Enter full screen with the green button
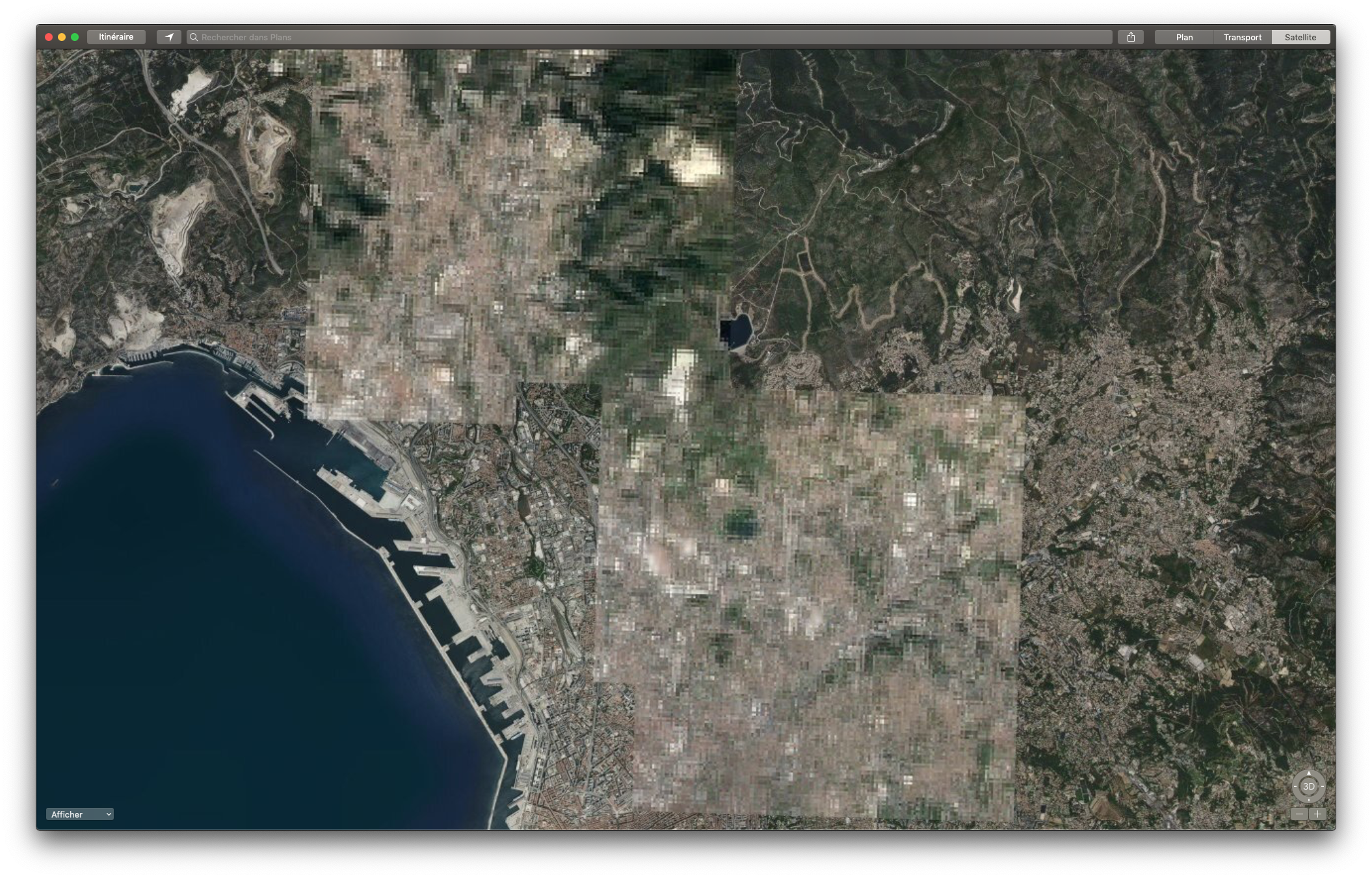This screenshot has width=1372, height=878. 75,37
